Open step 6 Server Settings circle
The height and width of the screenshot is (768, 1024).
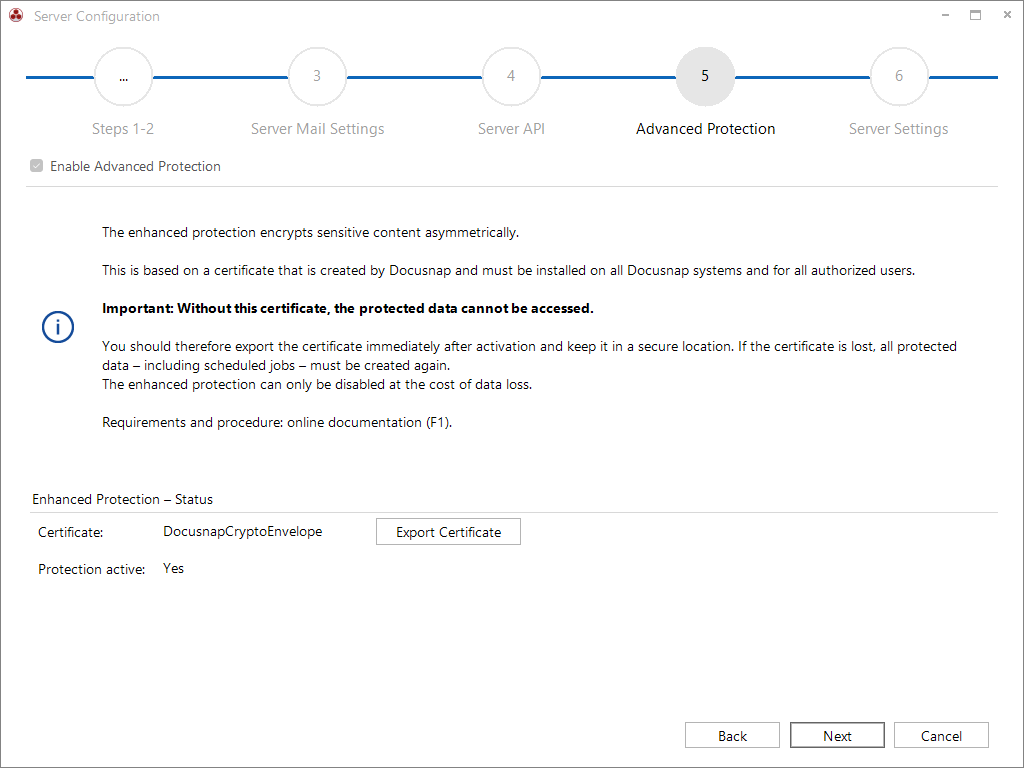click(x=899, y=76)
